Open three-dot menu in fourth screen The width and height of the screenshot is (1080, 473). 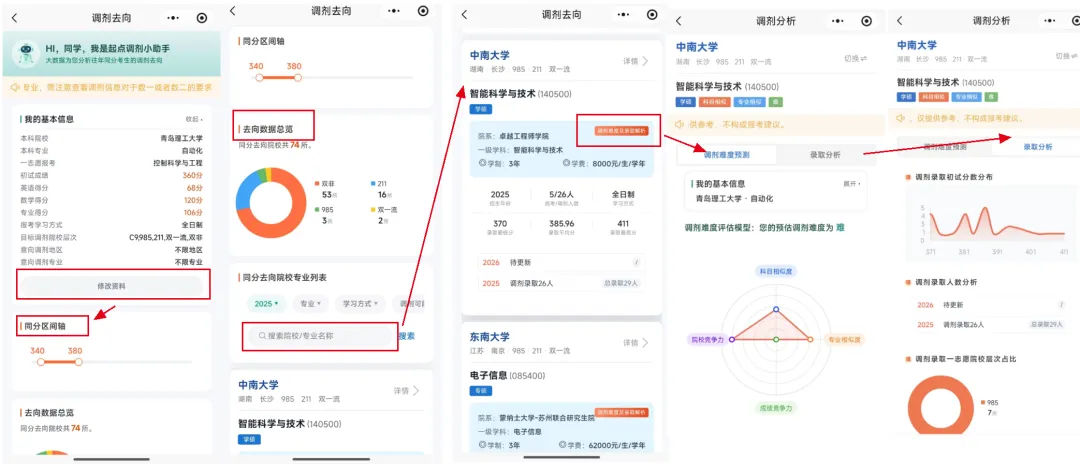point(838,21)
